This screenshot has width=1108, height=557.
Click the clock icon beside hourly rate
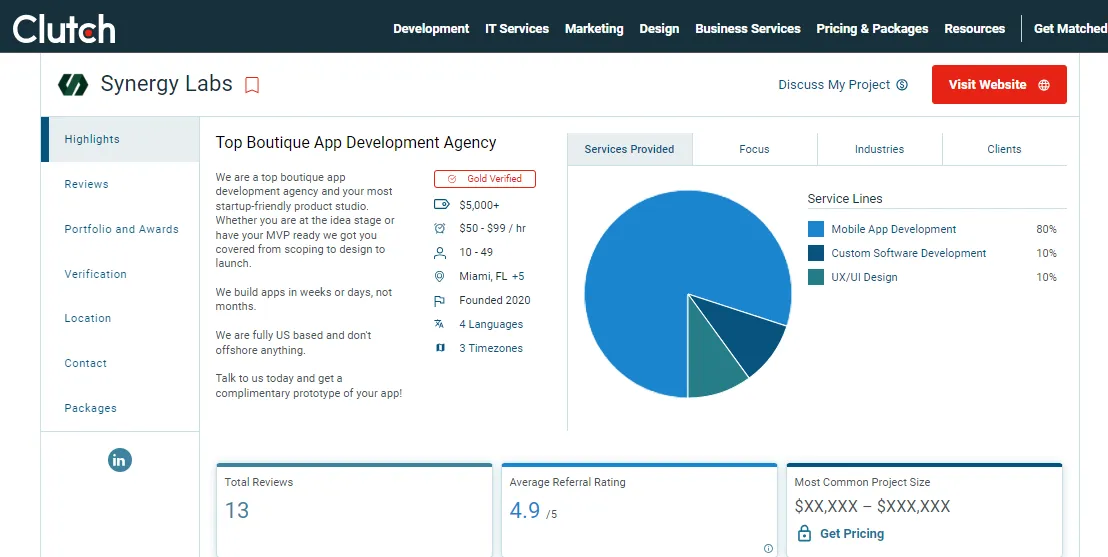[x=440, y=228]
